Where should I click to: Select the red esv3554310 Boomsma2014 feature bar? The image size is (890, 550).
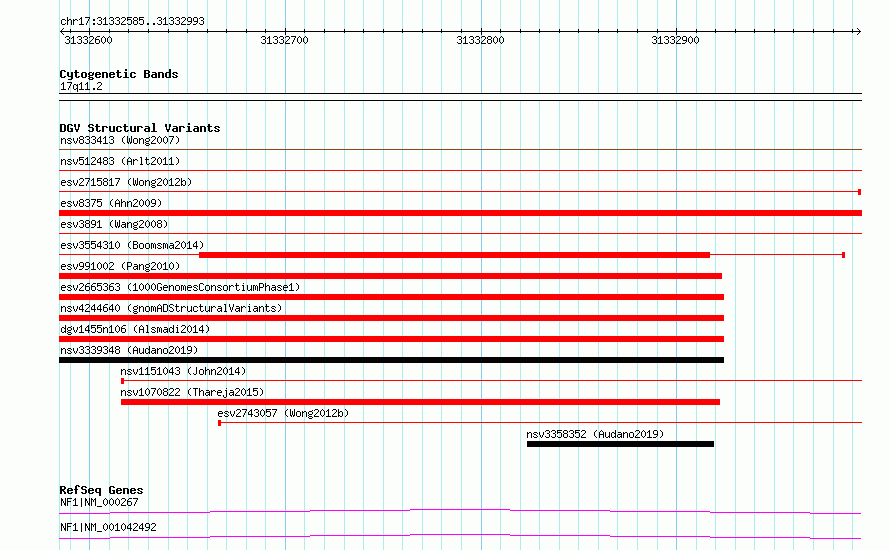point(454,255)
